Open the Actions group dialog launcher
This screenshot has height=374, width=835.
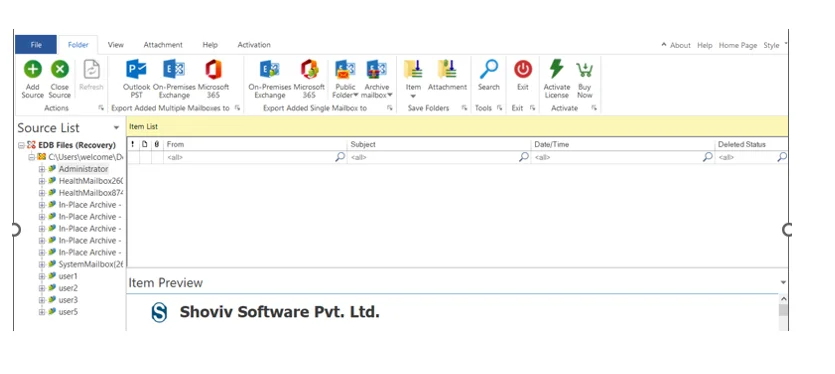tap(101, 108)
